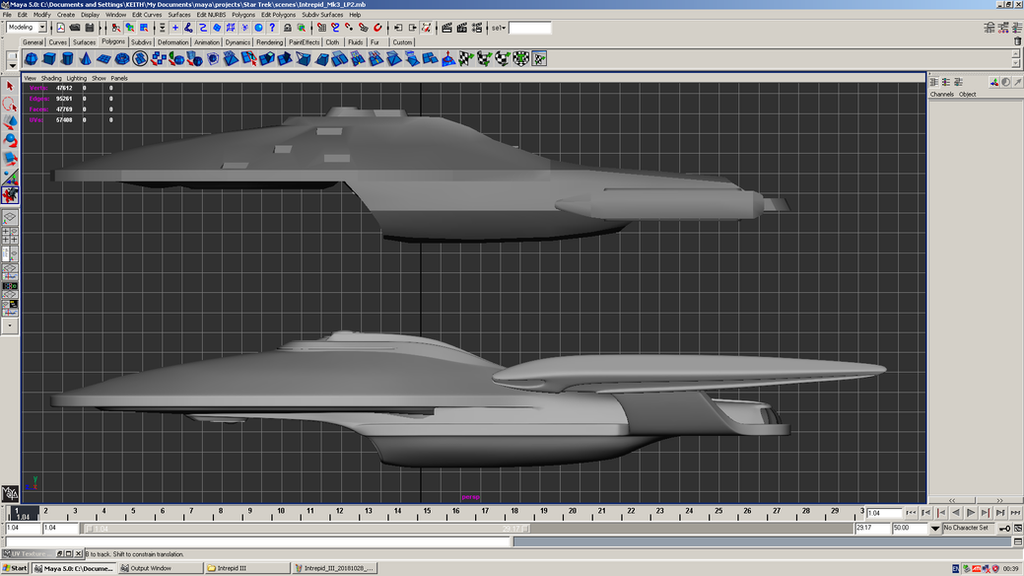Create a polygon torus from the shelf
Image resolution: width=1024 pixels, height=576 pixels.
(122, 59)
